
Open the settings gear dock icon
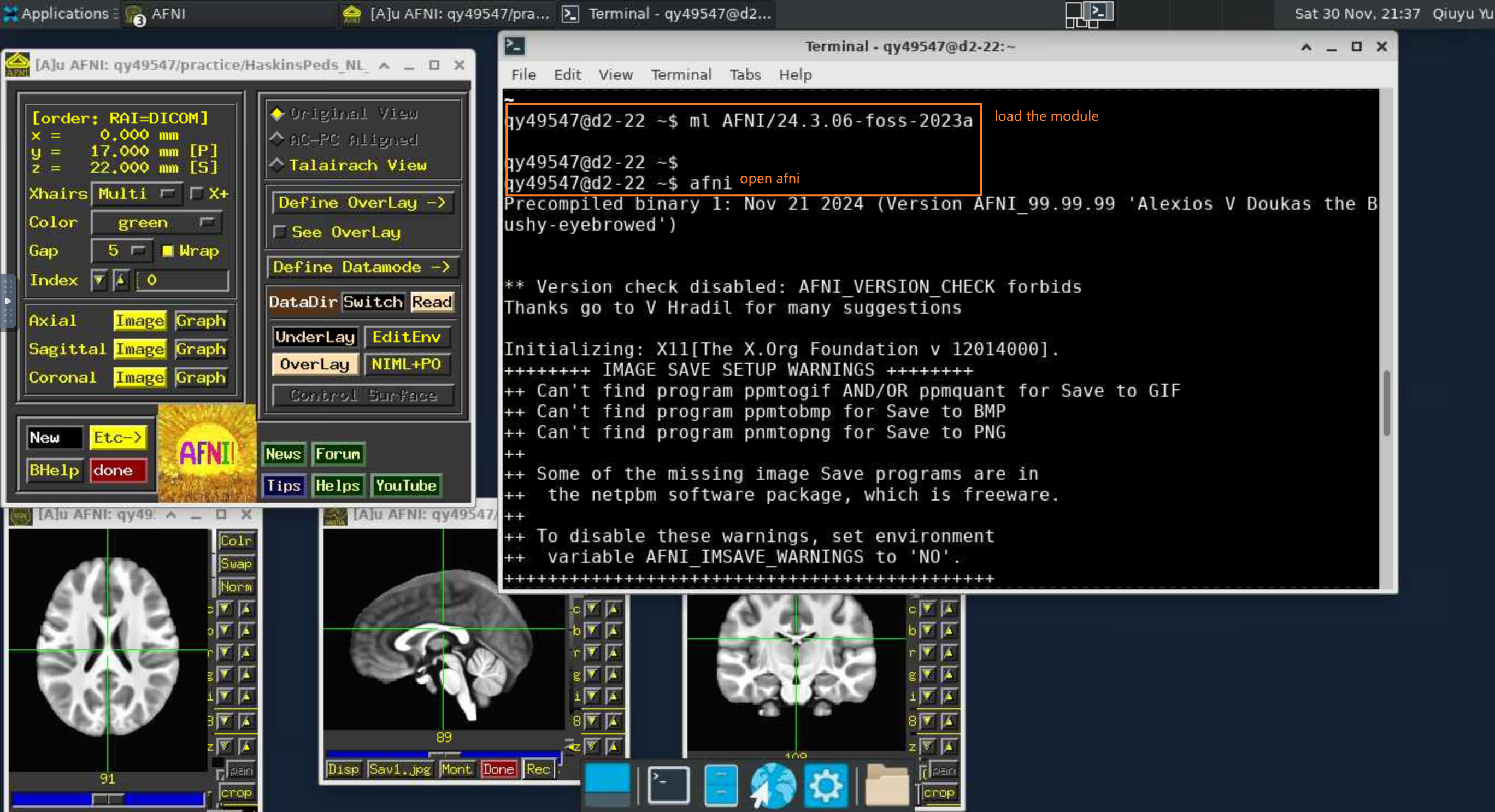click(x=825, y=786)
